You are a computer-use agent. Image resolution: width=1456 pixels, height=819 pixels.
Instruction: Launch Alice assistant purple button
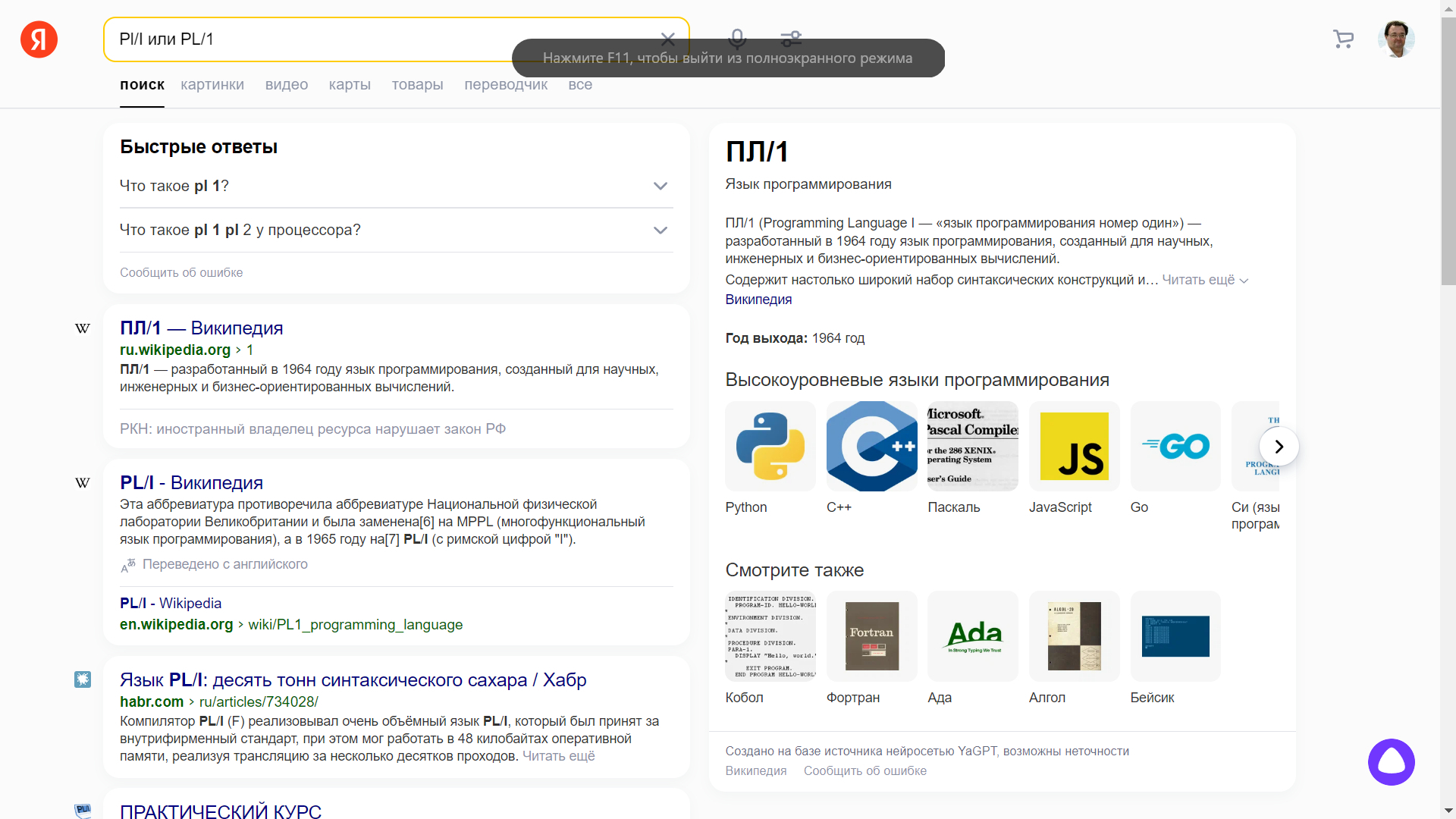[x=1391, y=761]
